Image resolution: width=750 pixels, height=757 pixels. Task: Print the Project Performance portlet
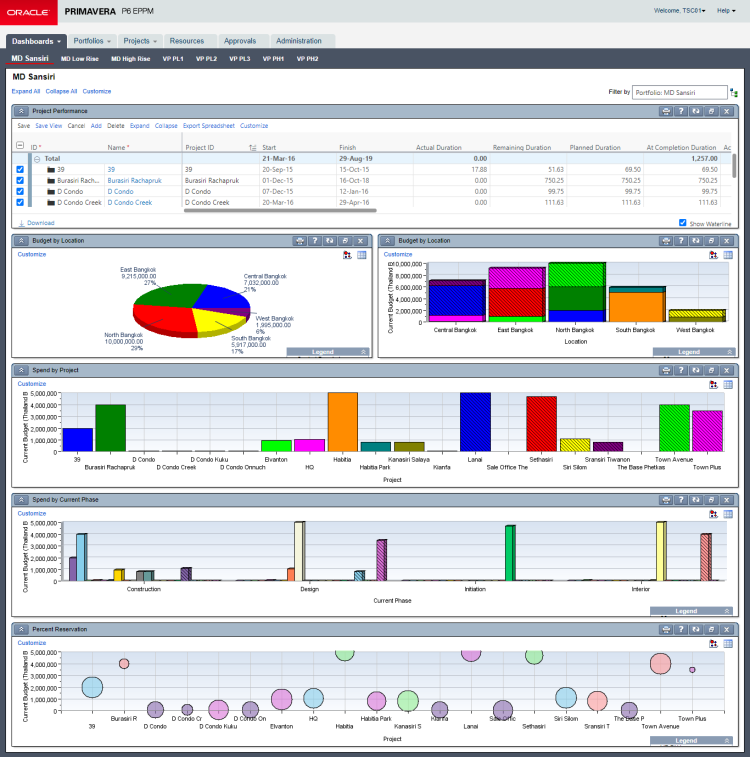666,111
